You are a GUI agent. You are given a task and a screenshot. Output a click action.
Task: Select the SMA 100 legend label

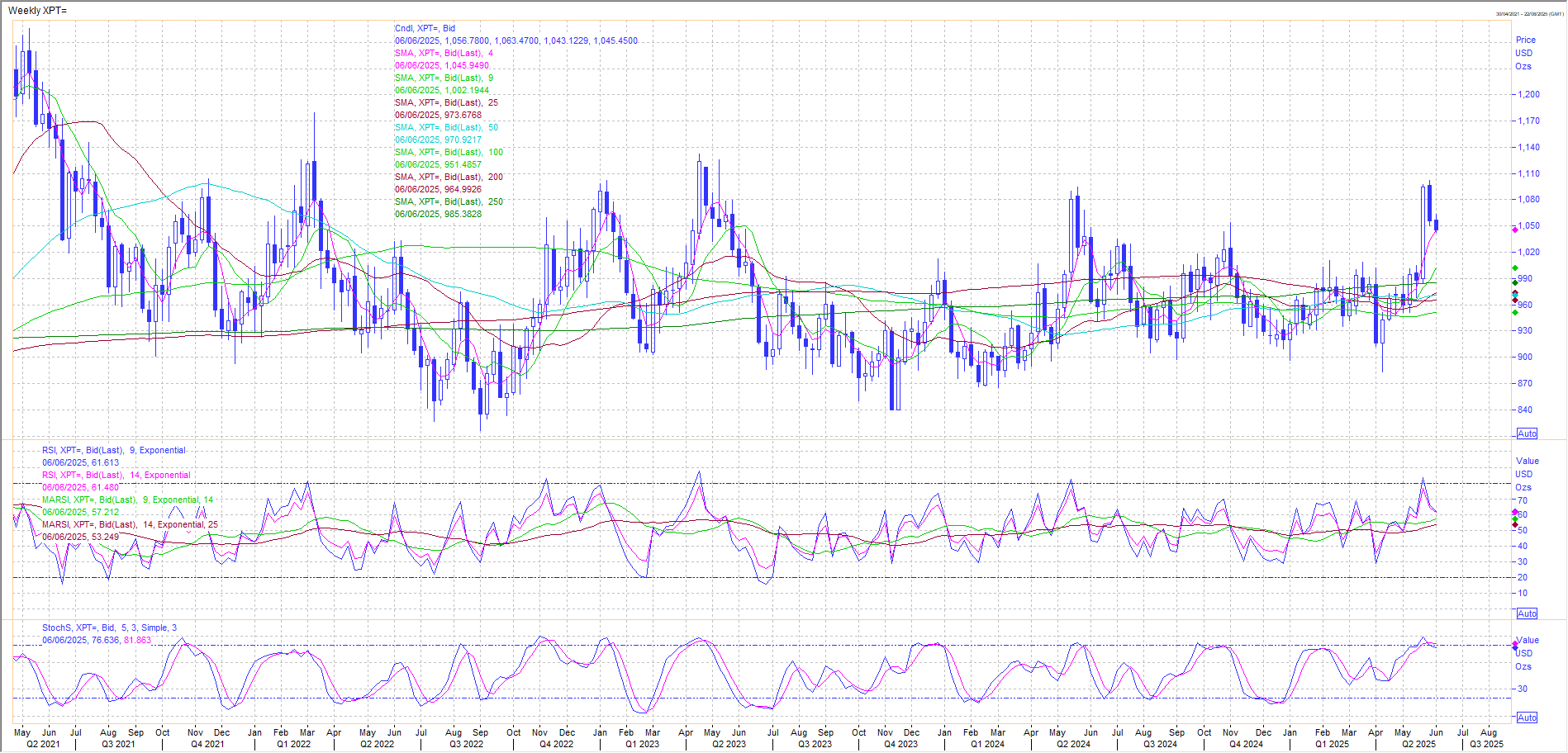(x=449, y=152)
